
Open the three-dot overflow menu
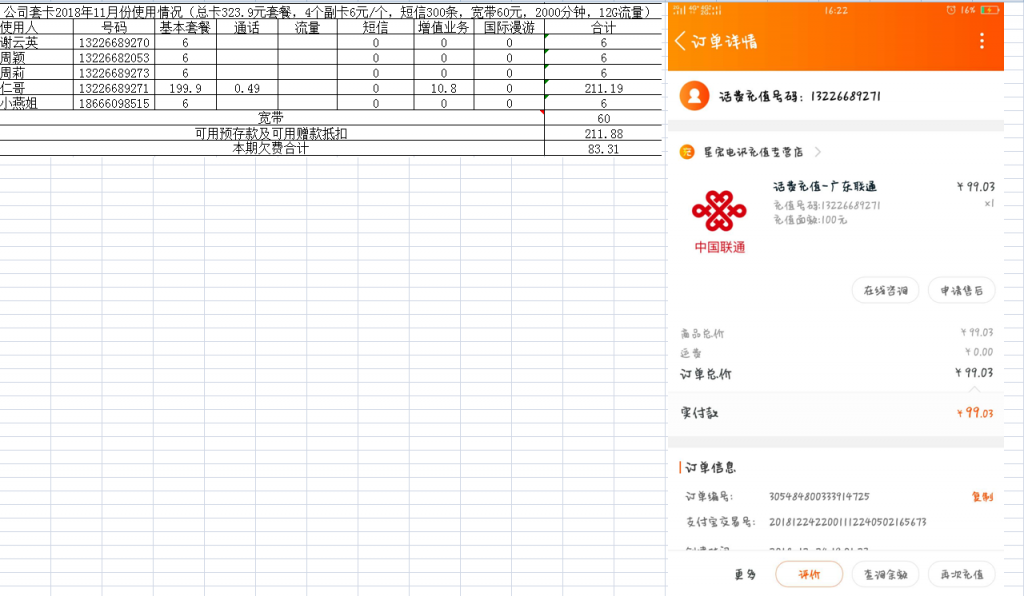click(x=981, y=41)
